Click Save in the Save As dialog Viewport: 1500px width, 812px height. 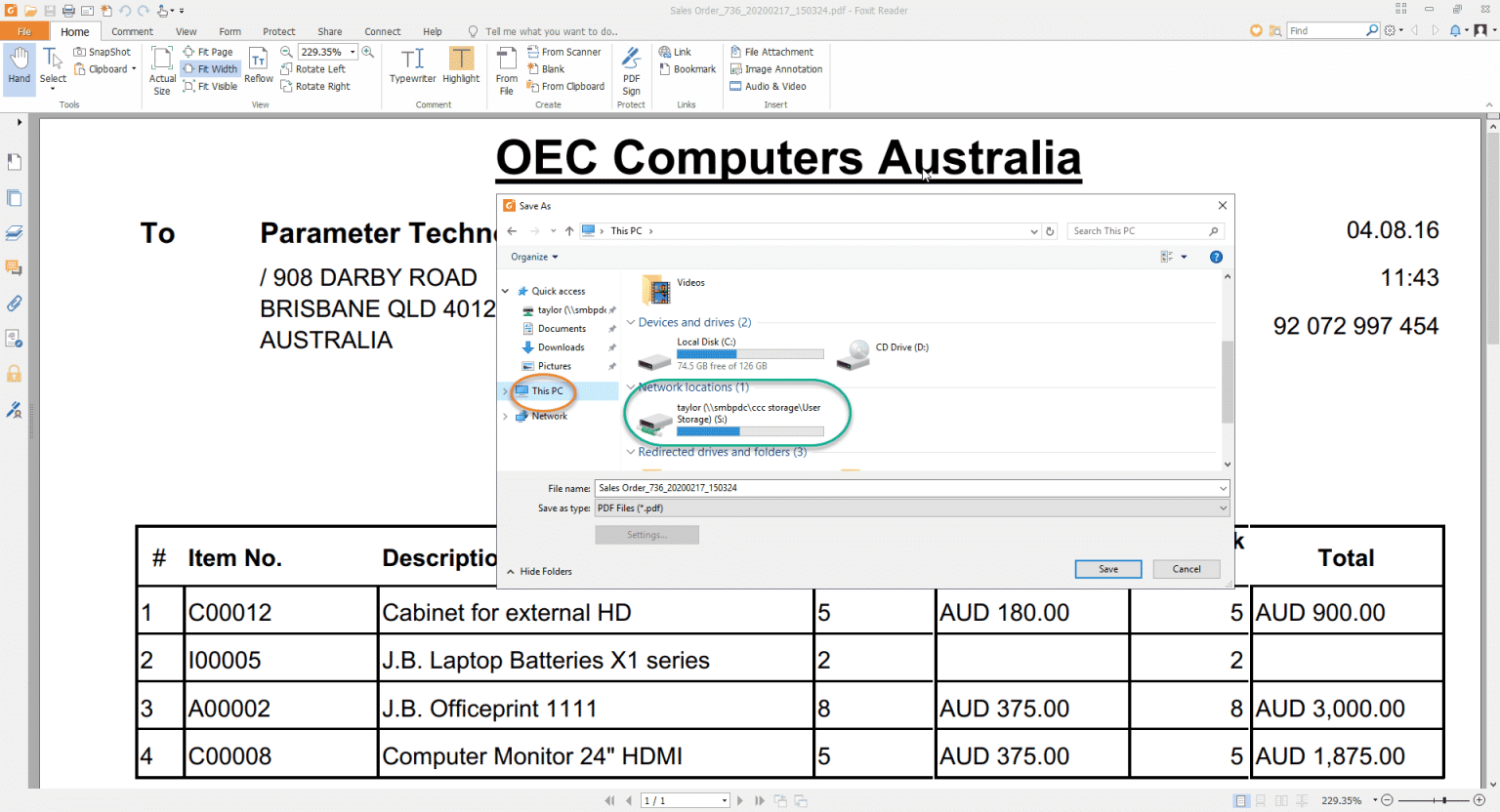coord(1108,569)
